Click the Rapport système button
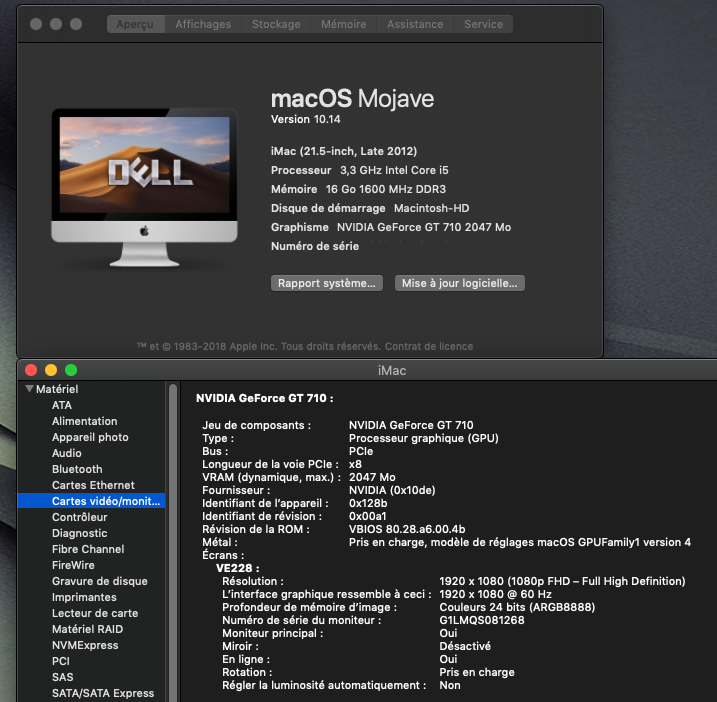This screenshot has height=702, width=717. pos(326,283)
